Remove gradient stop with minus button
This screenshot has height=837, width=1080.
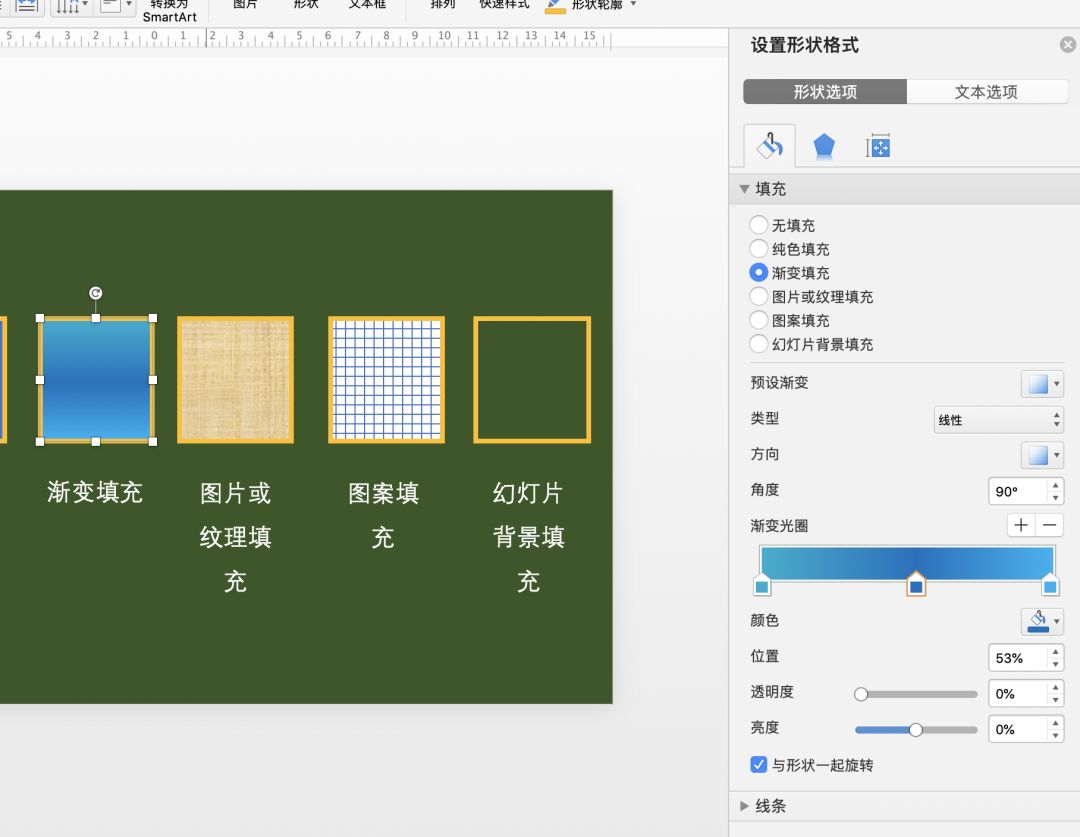pyautogui.click(x=1049, y=525)
